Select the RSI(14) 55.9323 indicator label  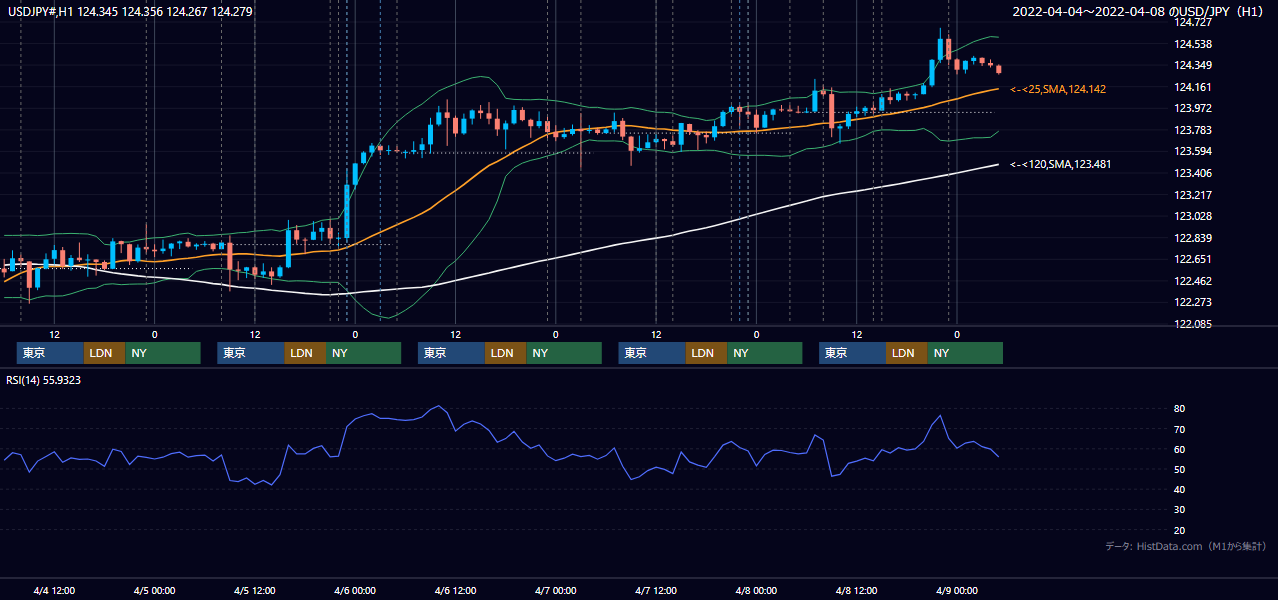44,380
